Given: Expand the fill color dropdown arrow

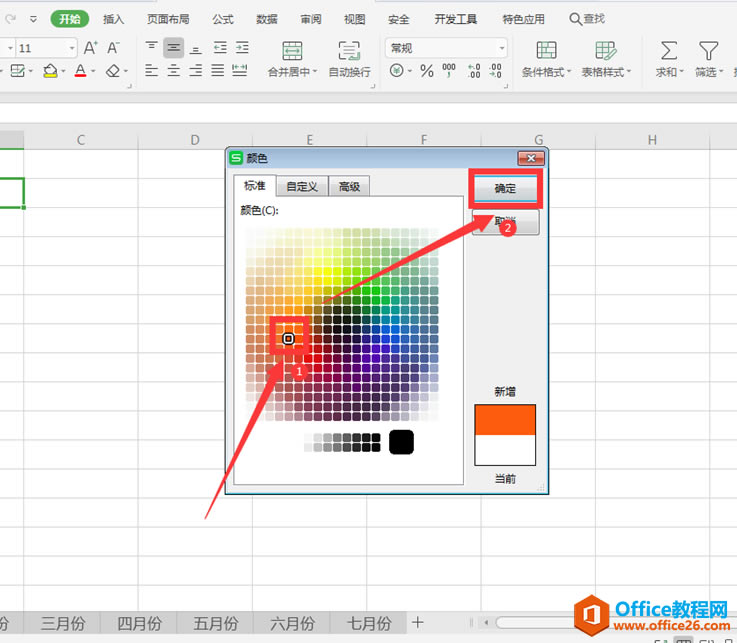Looking at the screenshot, I should (x=63, y=71).
